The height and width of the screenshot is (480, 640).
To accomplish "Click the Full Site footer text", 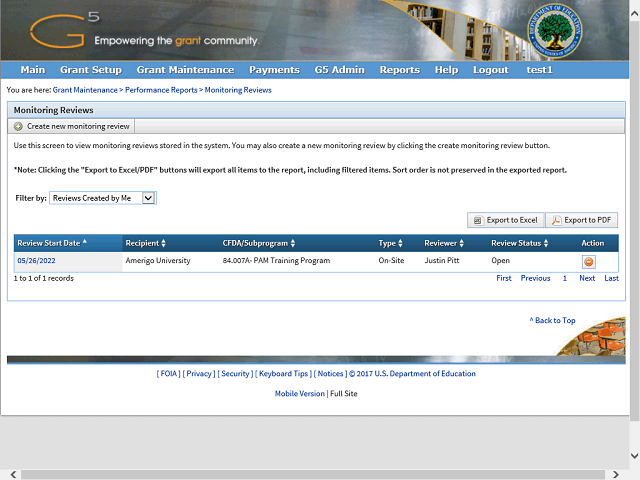I will click(344, 394).
